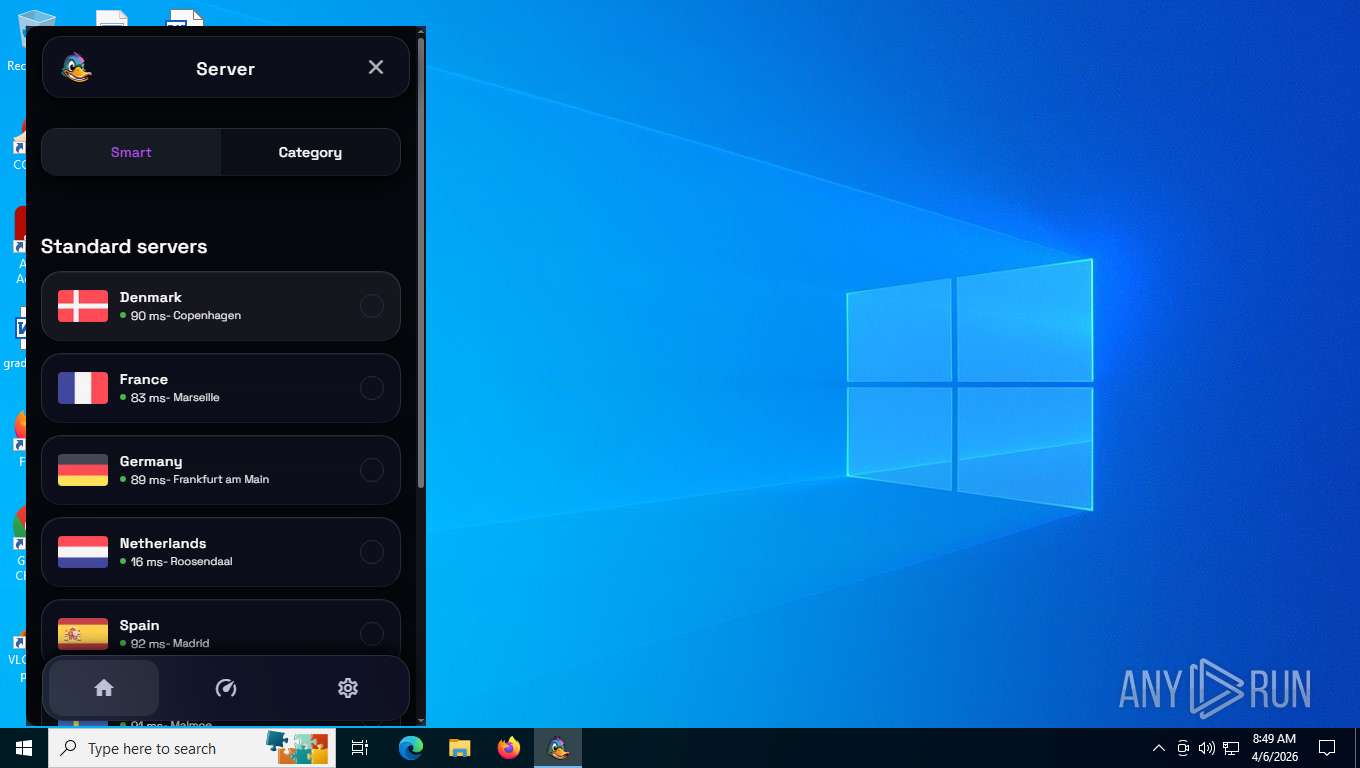1360x768 pixels.
Task: Click the duck logo in Server header
Action: [x=76, y=68]
